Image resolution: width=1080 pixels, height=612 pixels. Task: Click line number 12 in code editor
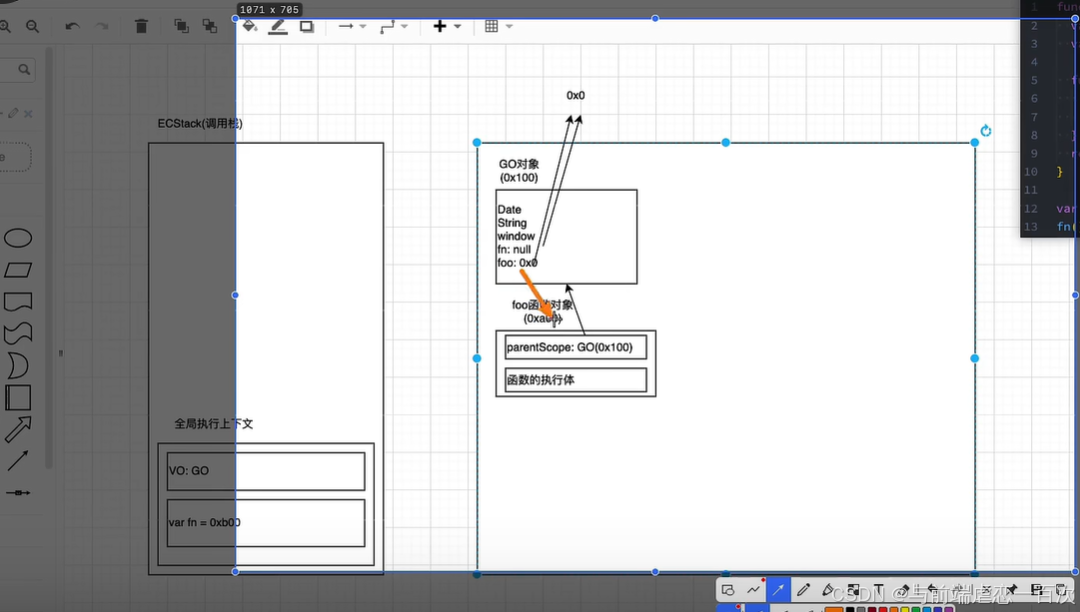pos(1030,209)
